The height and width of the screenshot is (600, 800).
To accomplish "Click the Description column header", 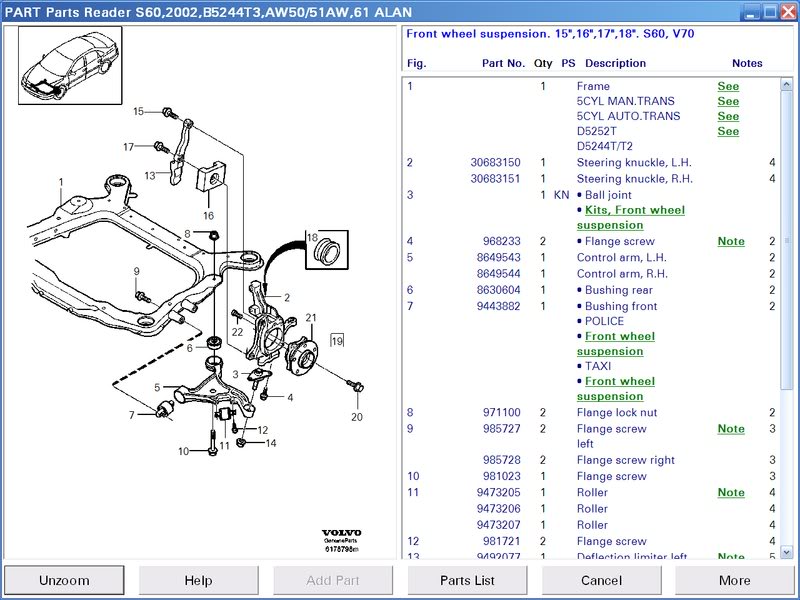I will coord(615,63).
